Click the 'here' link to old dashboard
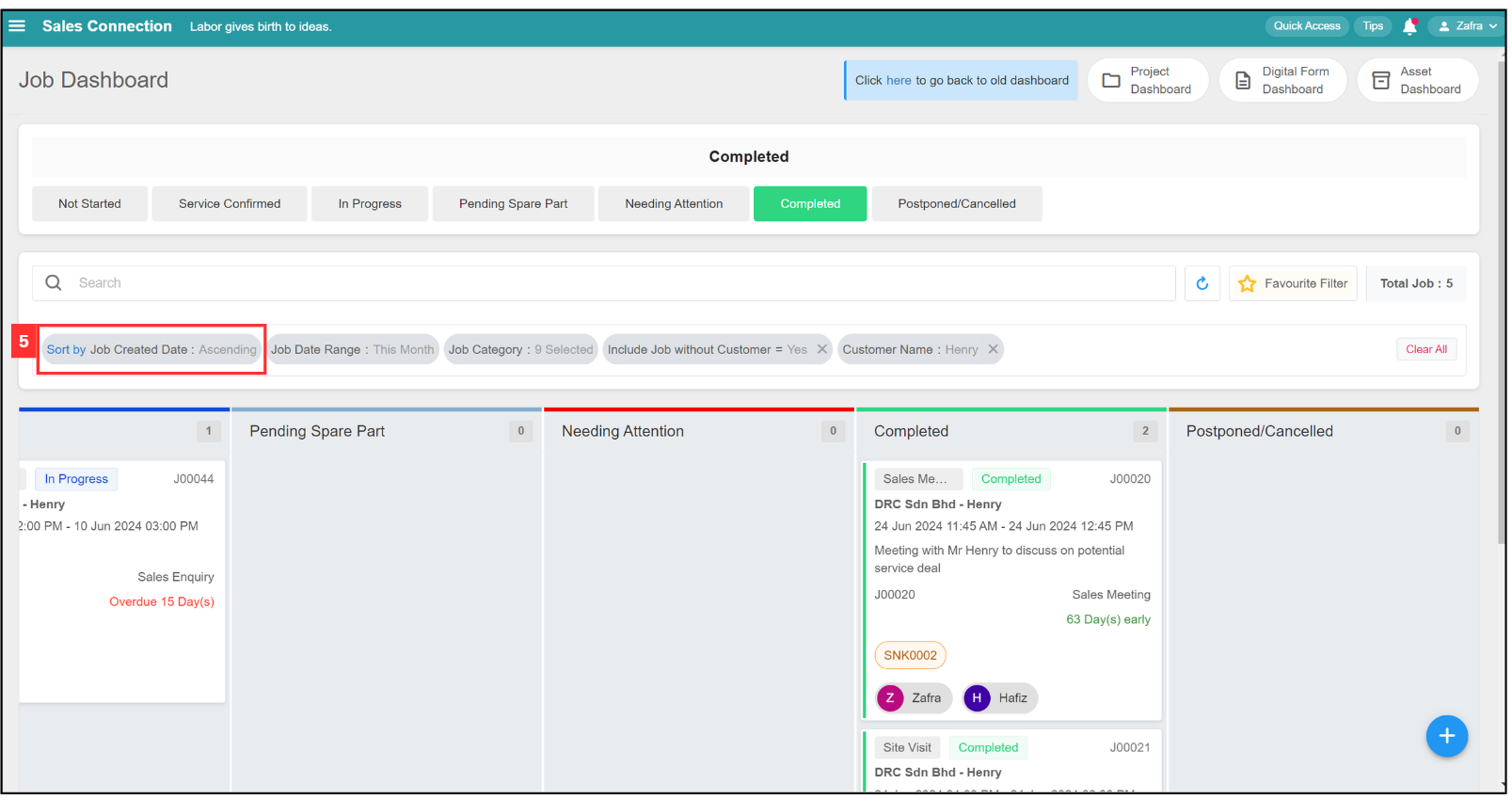1512x800 pixels. click(899, 81)
